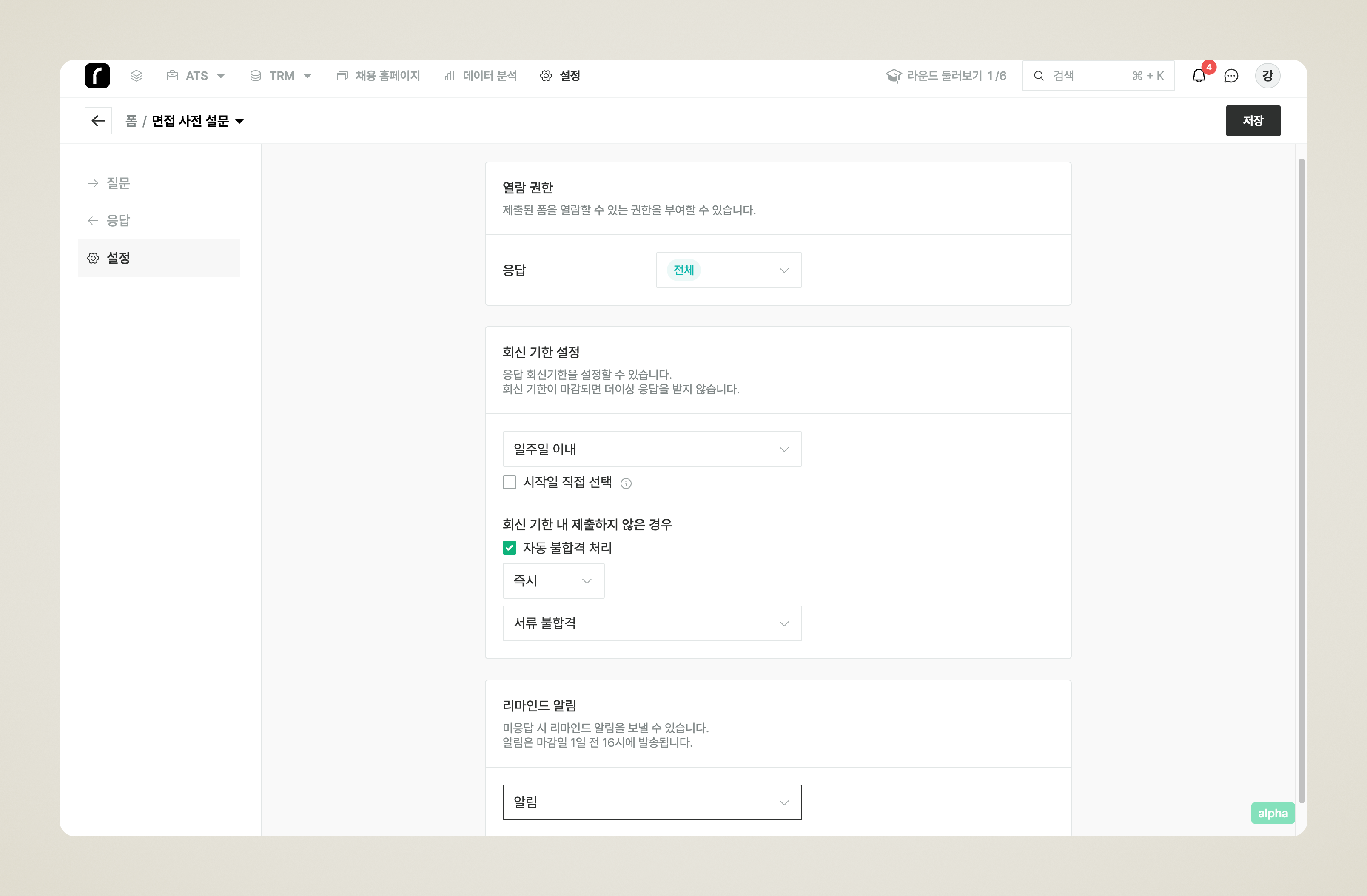Click the user avatar labeled 강

coord(1267,76)
